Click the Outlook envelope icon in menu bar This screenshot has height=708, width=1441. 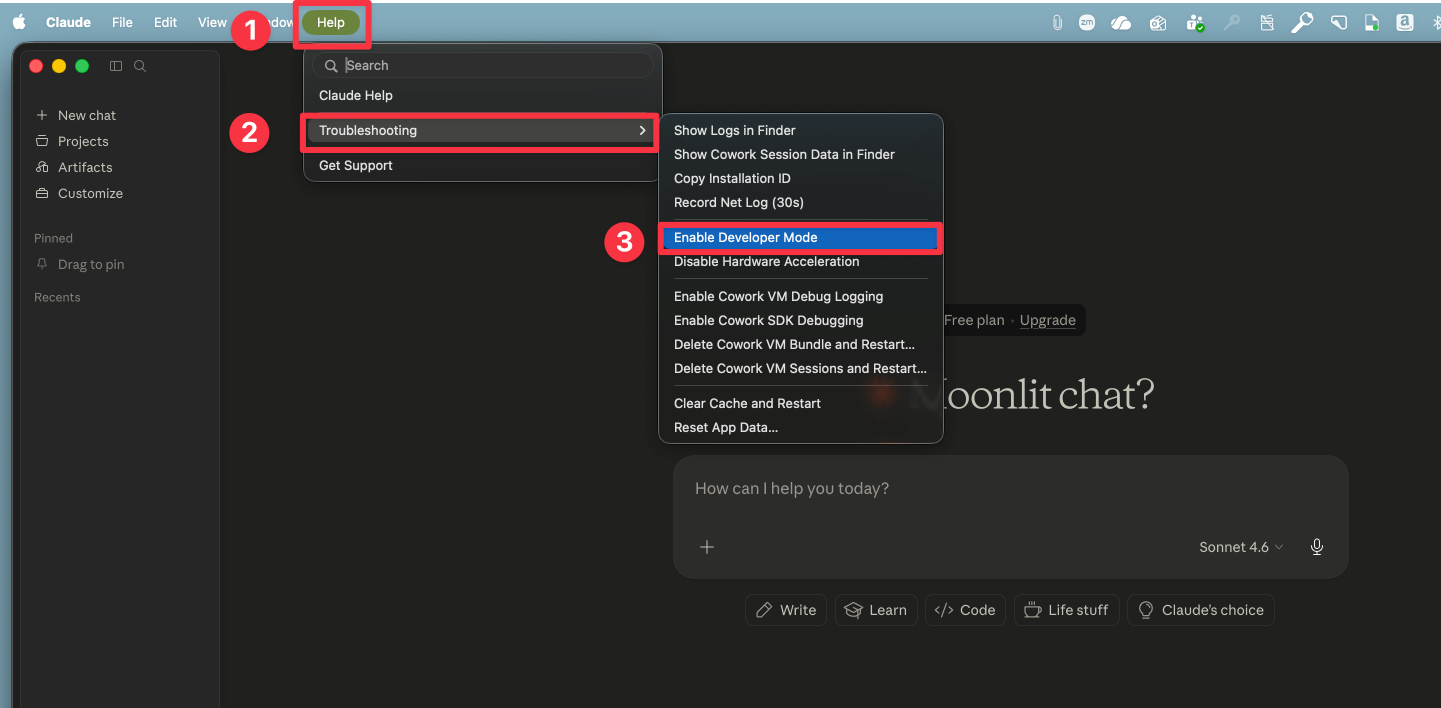coord(1158,22)
